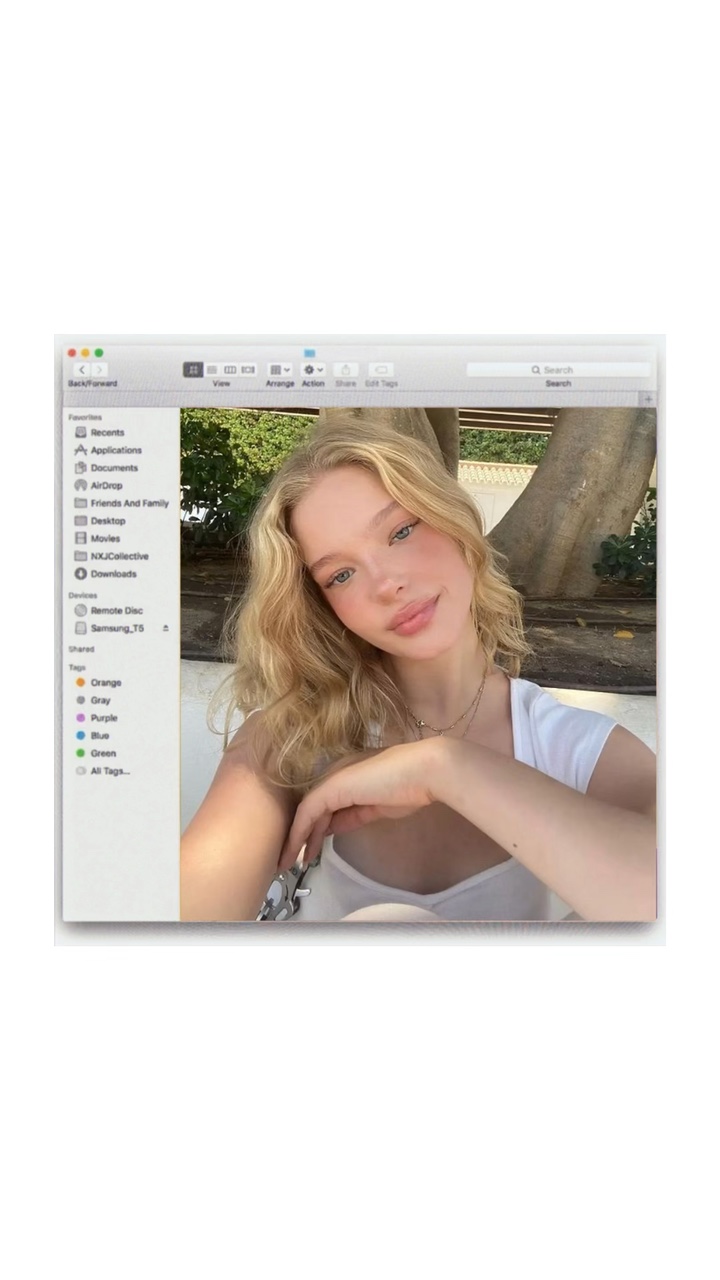Open the NXJCollective folder
The width and height of the screenshot is (720, 1280).
point(119,556)
